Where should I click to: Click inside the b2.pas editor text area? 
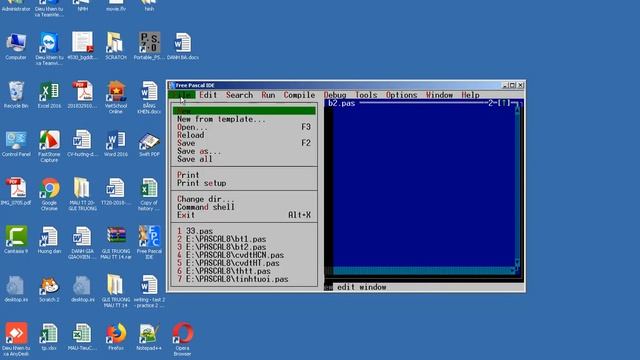424,187
